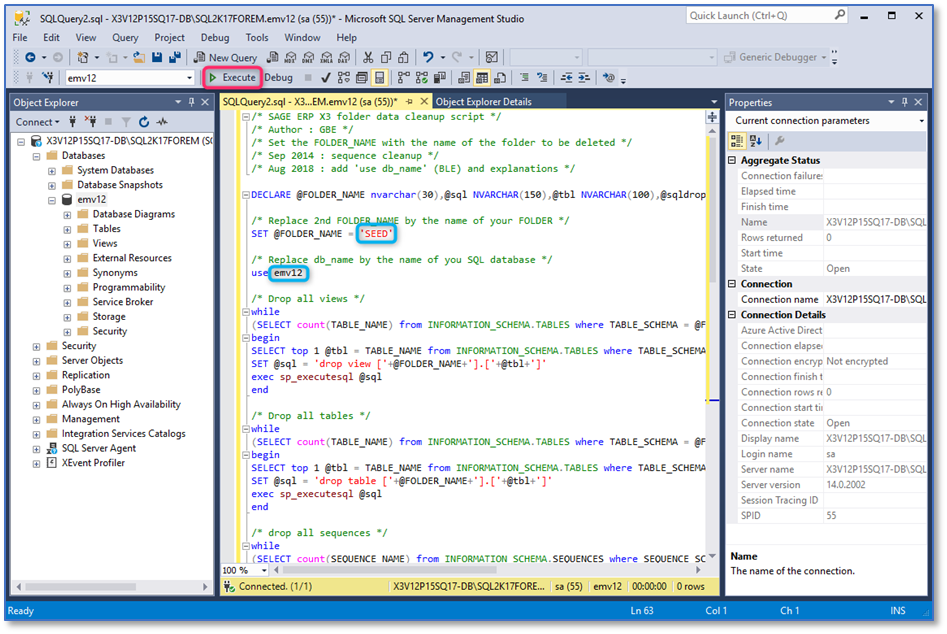Collapse the emv12 database node
Viewport: 947px width, 634px height.
pos(52,200)
